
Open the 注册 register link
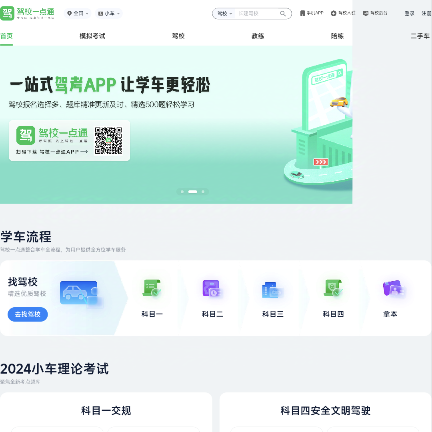(426, 13)
